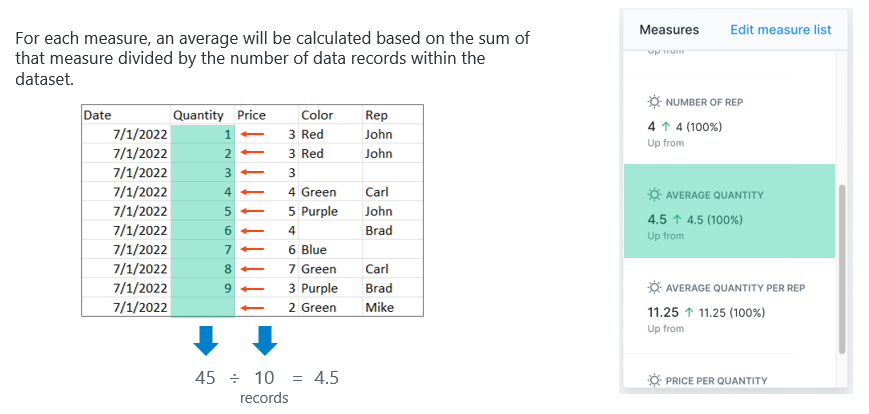Click green up arrow in Average Quantity
The width and height of the screenshot is (869, 414).
pos(674,220)
